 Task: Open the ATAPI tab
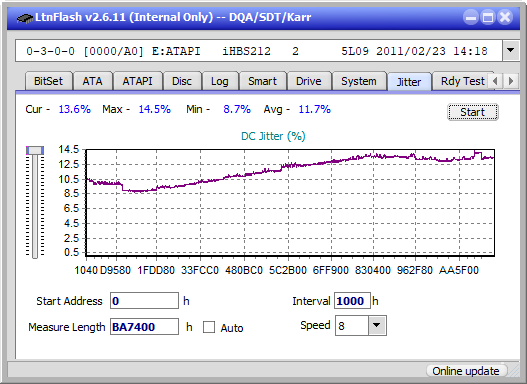137,81
